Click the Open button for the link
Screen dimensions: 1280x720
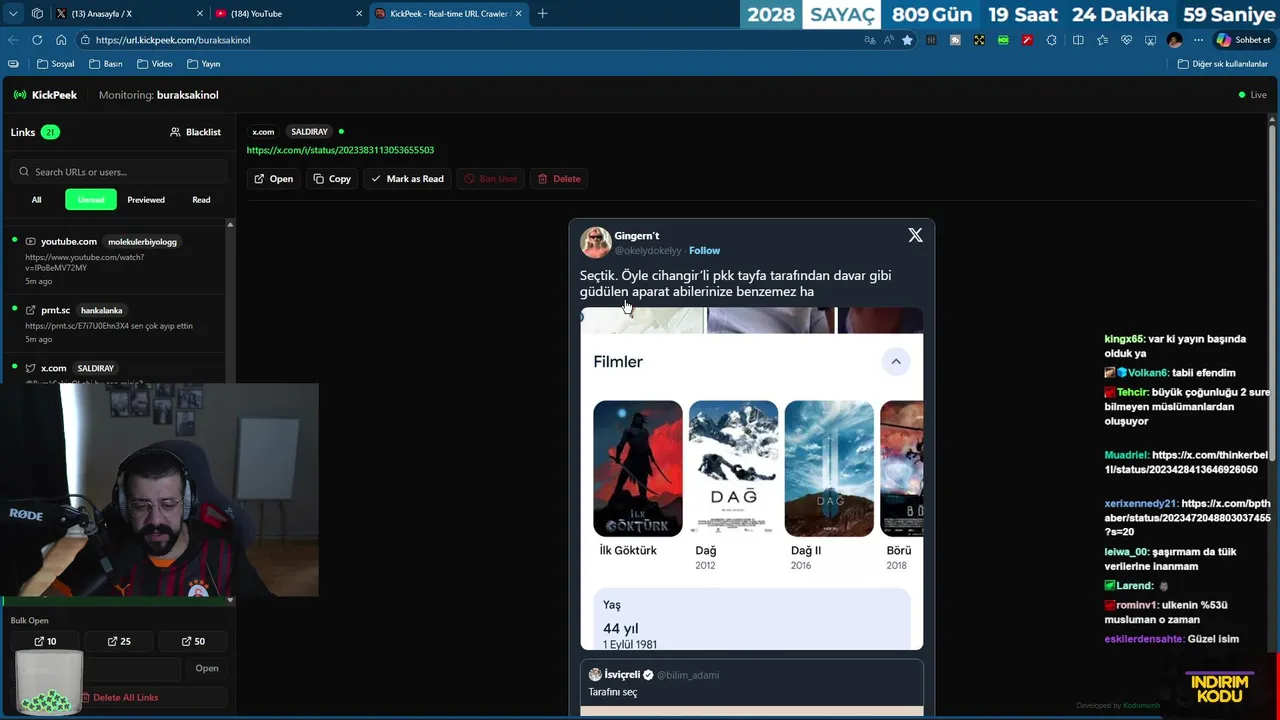click(x=273, y=179)
